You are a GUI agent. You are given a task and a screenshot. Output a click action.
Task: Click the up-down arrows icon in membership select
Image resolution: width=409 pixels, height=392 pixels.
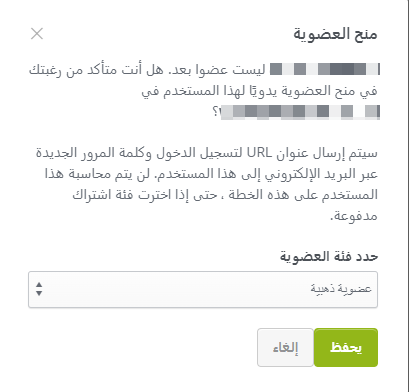pos(39,289)
